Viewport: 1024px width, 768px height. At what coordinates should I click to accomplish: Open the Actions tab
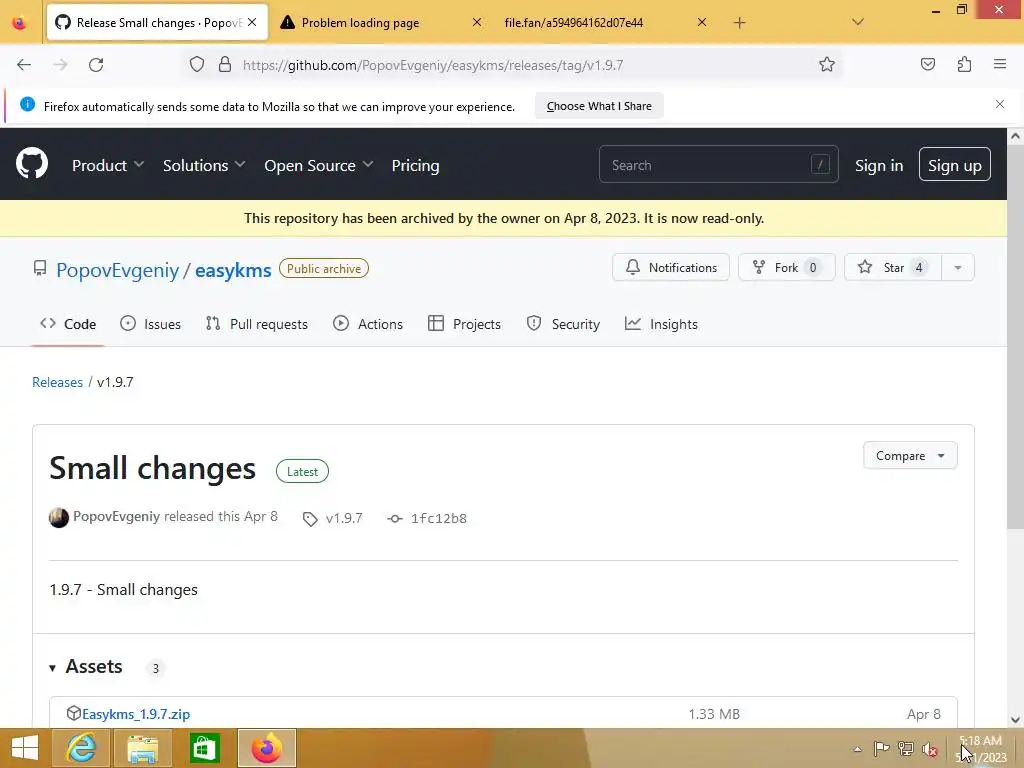tap(368, 324)
